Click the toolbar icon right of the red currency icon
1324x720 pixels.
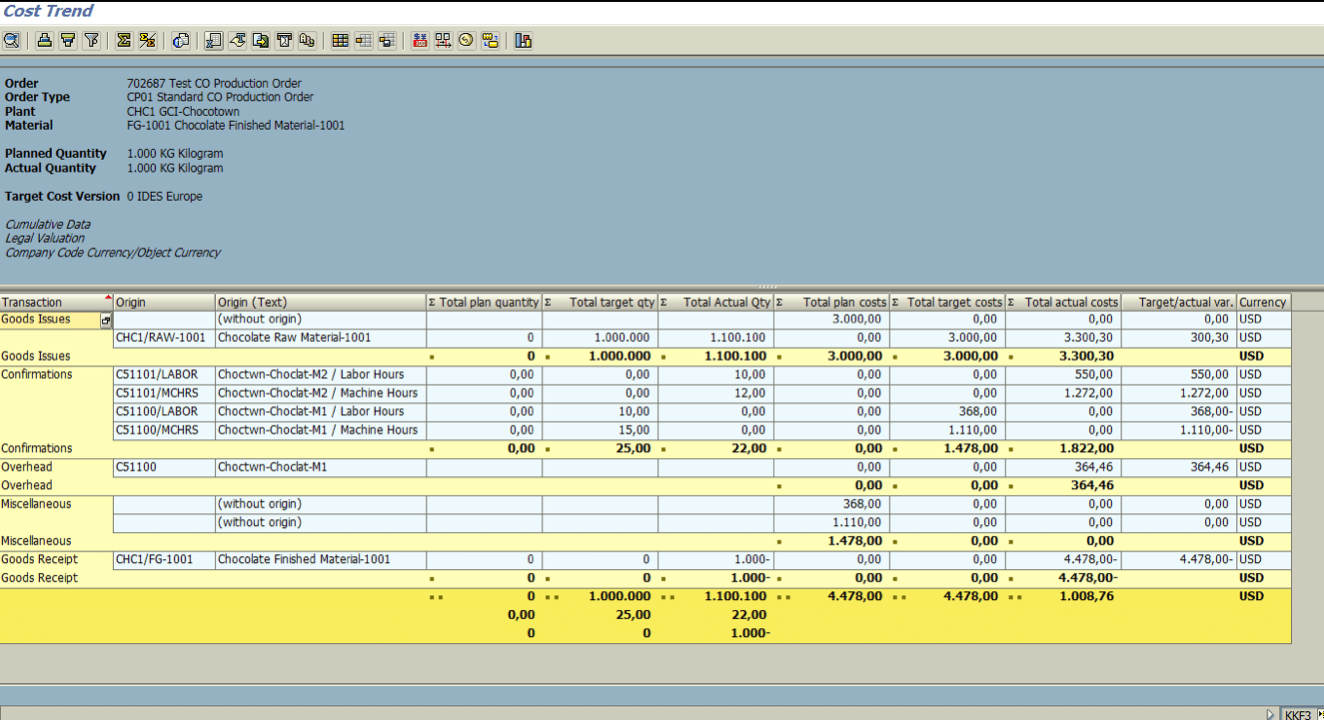(443, 41)
